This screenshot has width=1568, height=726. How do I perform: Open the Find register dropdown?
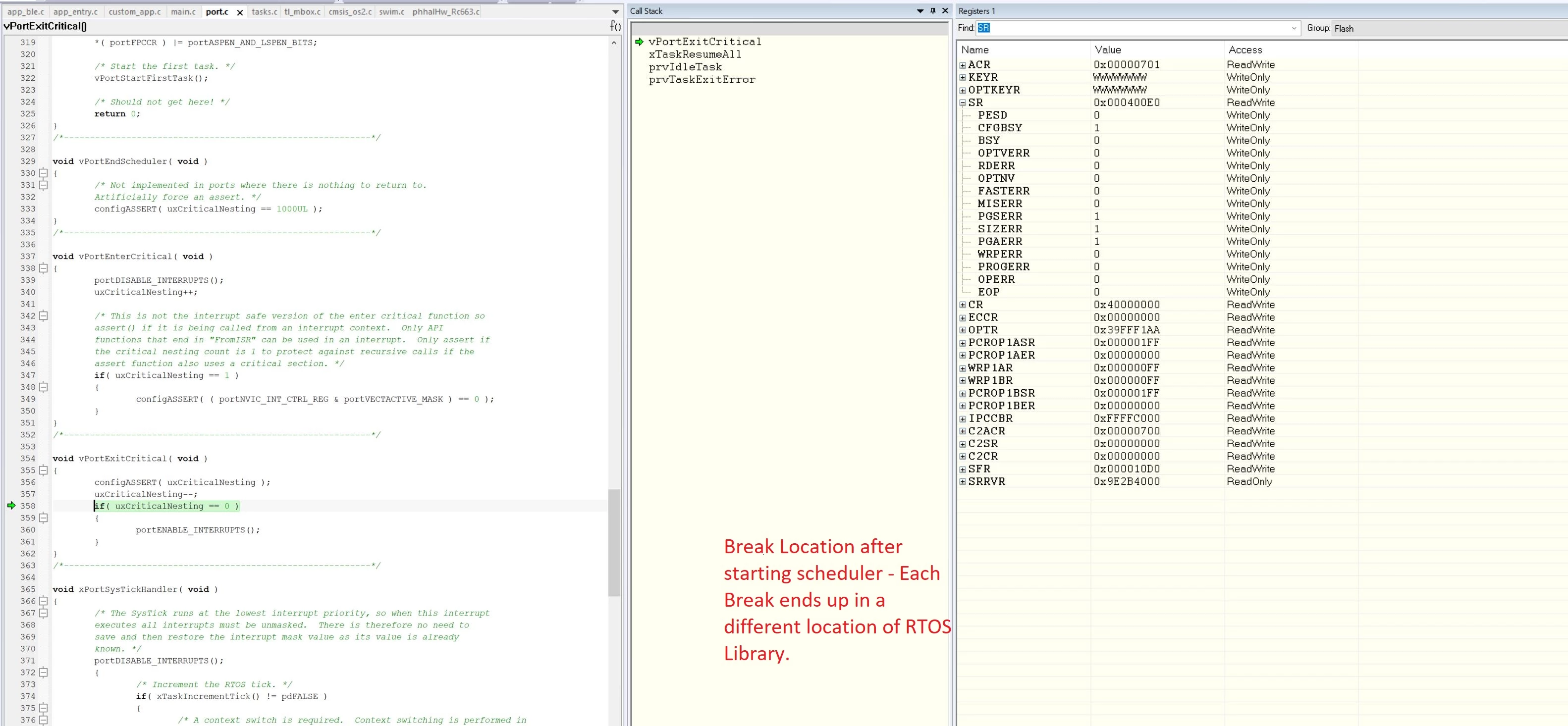click(1294, 28)
